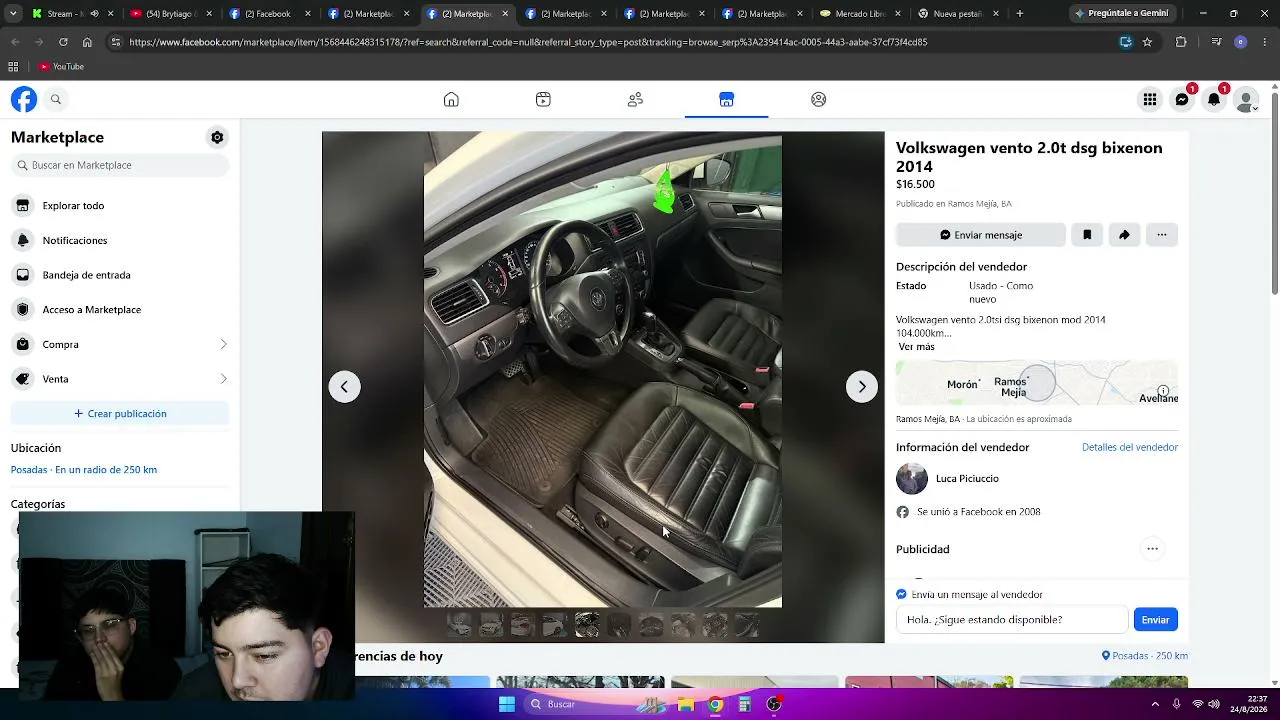The image size is (1280, 720).
Task: Open Luca Piciuccio's seller profile
Action: tap(967, 479)
